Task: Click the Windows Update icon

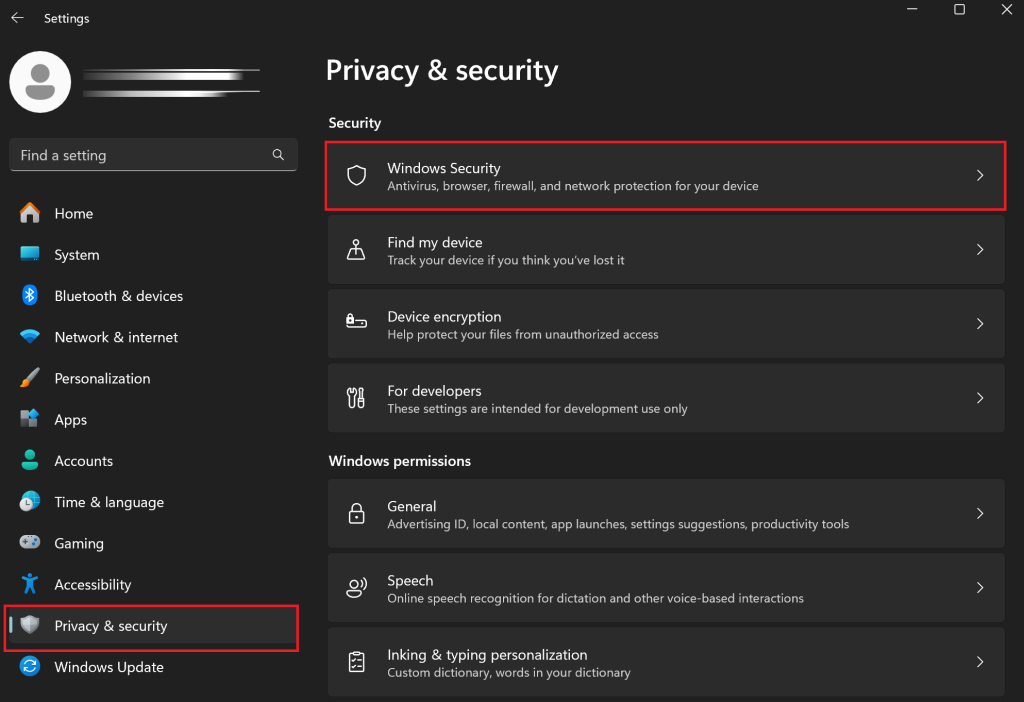Action: click(30, 666)
